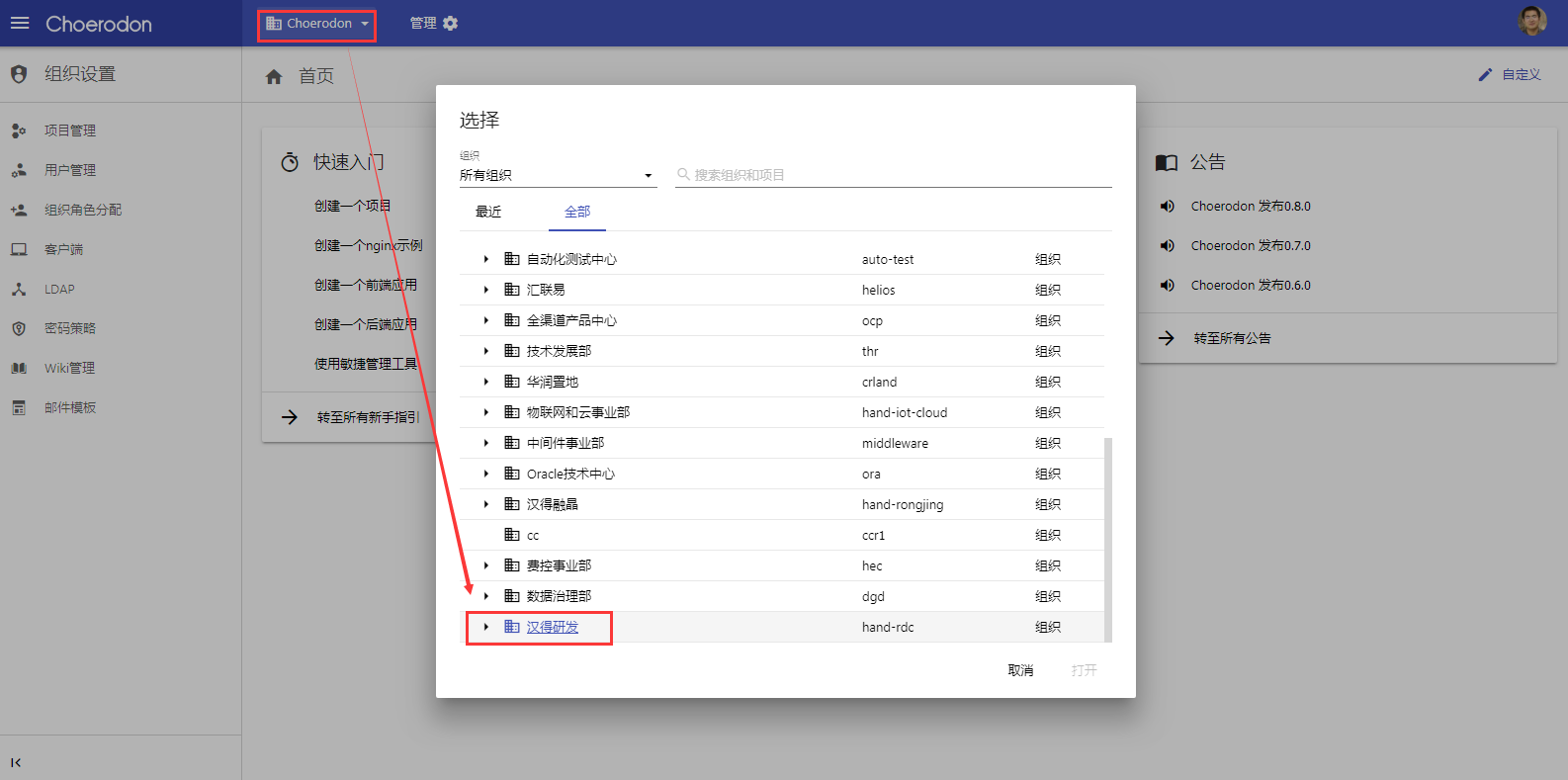The image size is (1568, 780).
Task: Click the 打开 button
Action: (1085, 670)
